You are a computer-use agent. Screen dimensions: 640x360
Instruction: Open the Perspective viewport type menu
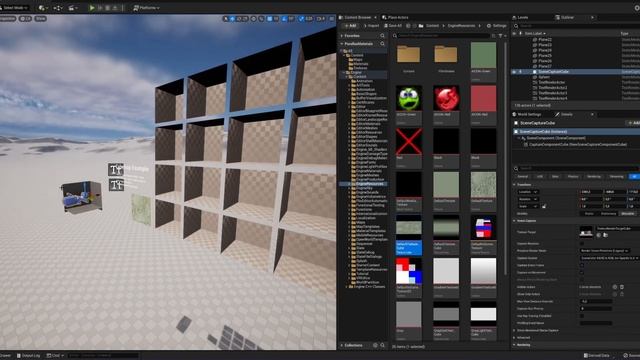point(7,18)
